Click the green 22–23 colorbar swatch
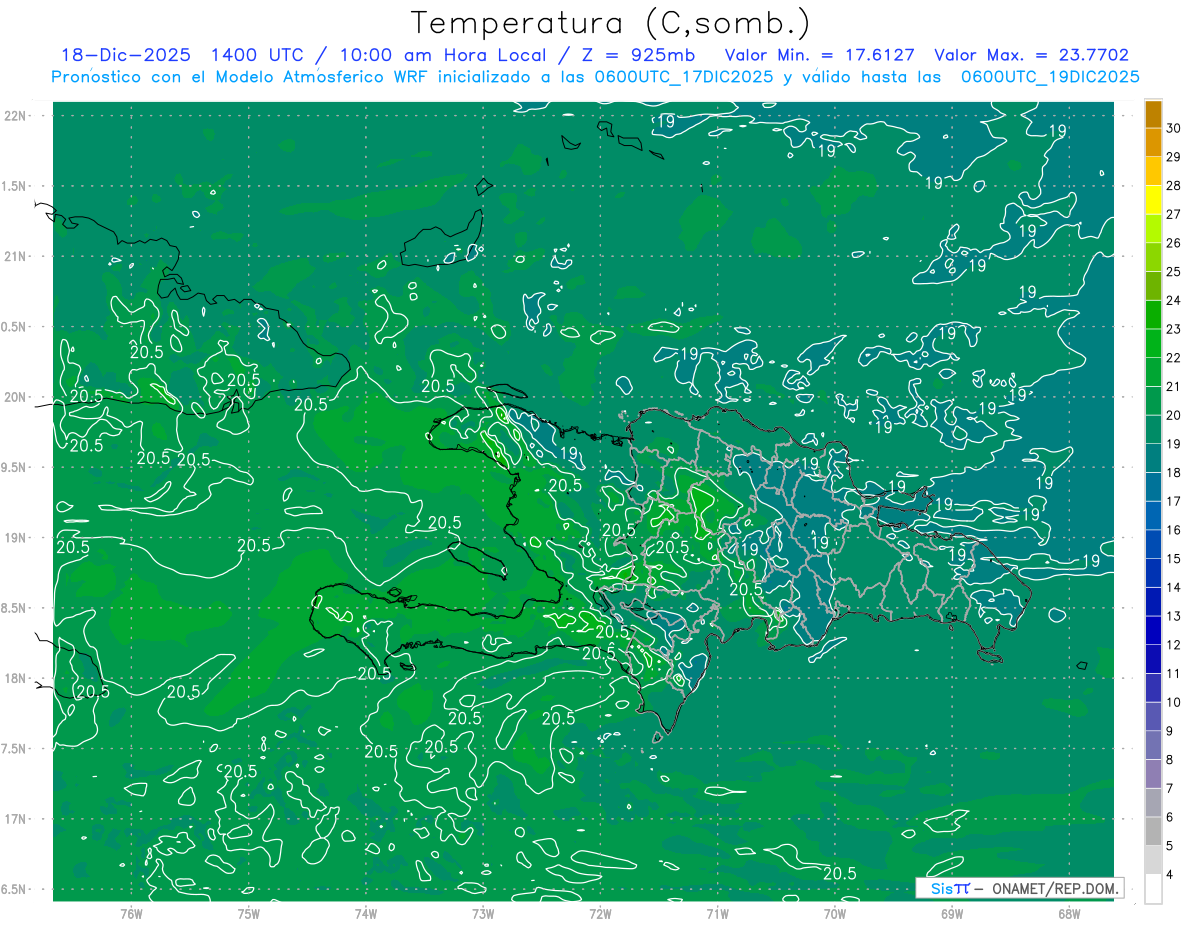The image size is (1200, 927). coord(1153,344)
